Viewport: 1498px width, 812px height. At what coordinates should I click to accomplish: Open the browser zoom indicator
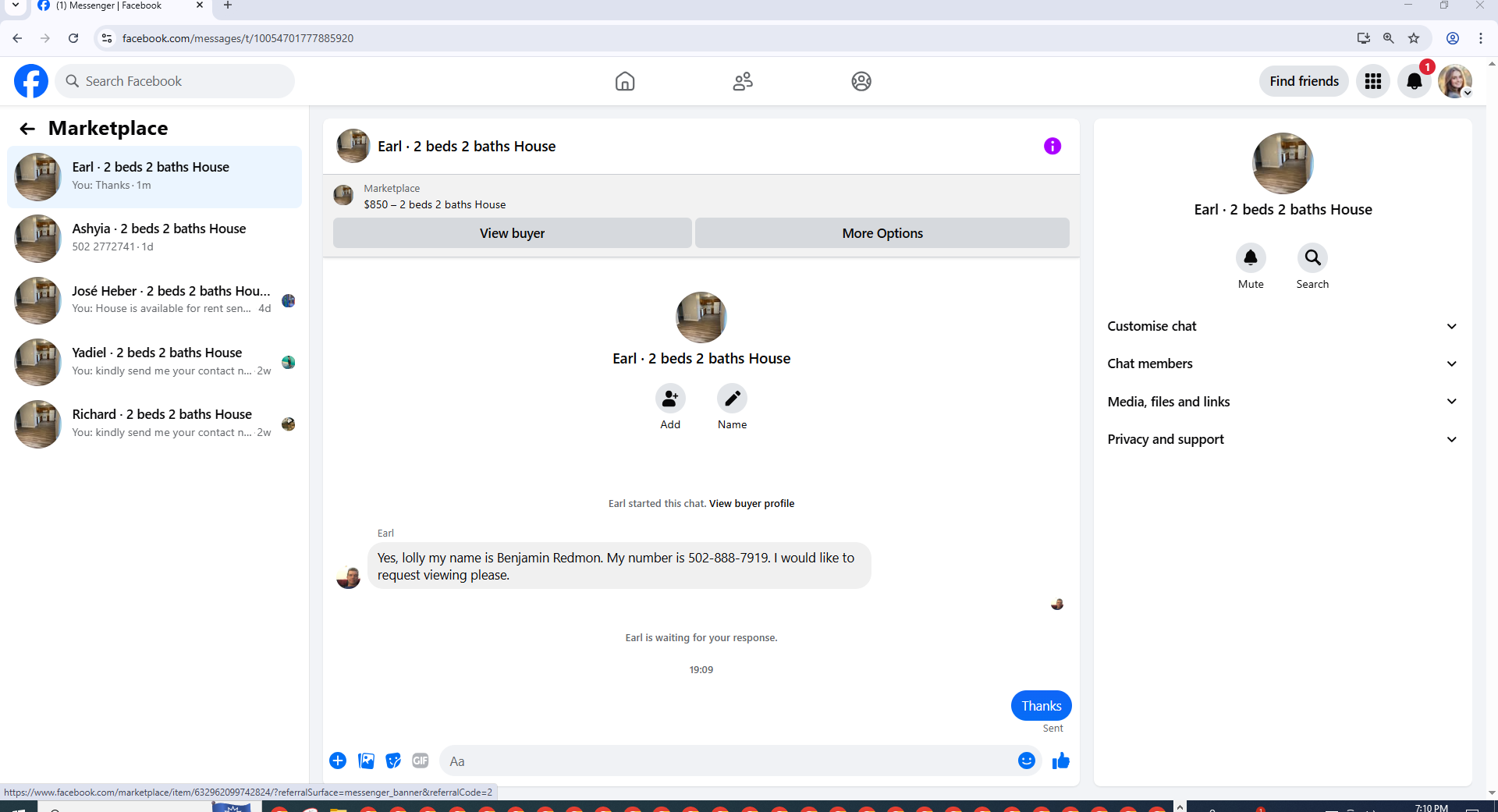1389,38
